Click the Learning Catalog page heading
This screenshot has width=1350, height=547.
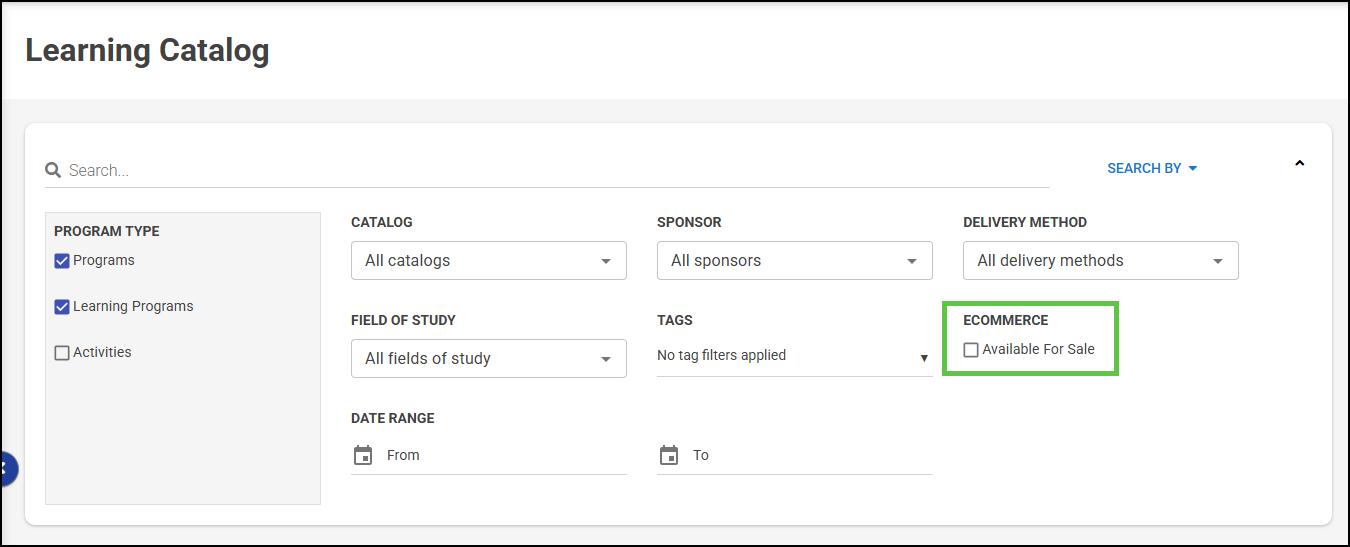click(147, 50)
